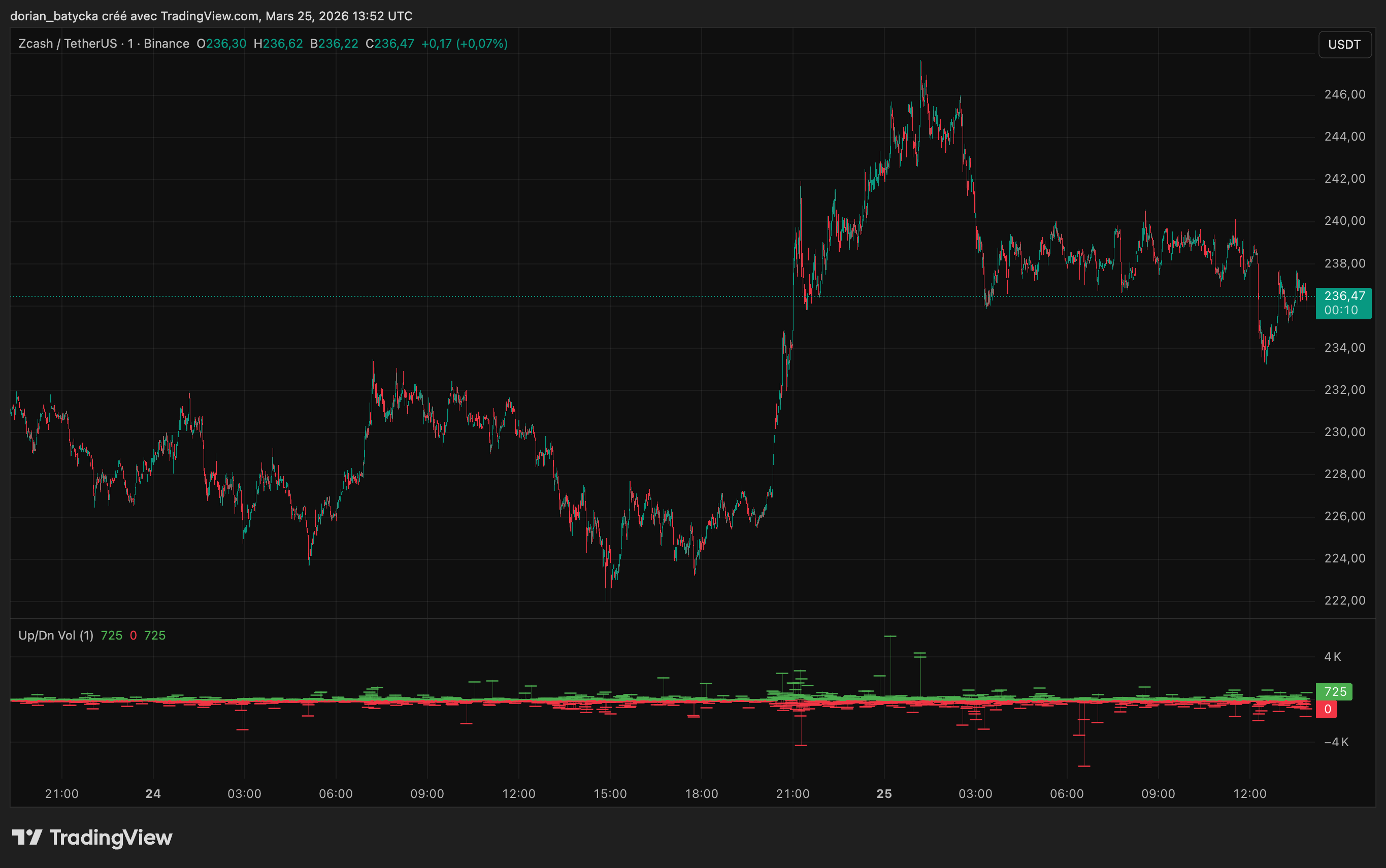The height and width of the screenshot is (868, 1386).
Task: Click the red 0 value in indicator legend
Action: pyautogui.click(x=133, y=635)
